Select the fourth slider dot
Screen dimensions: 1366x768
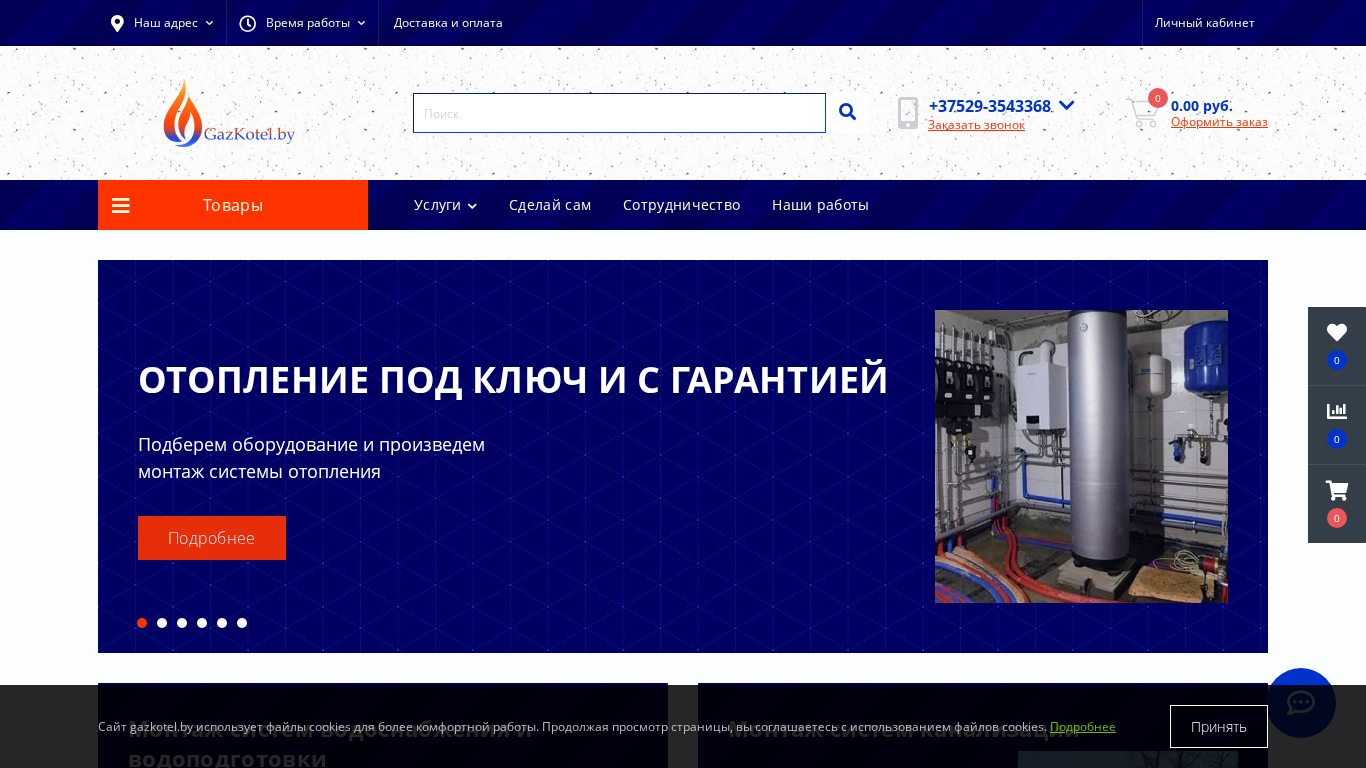point(202,623)
